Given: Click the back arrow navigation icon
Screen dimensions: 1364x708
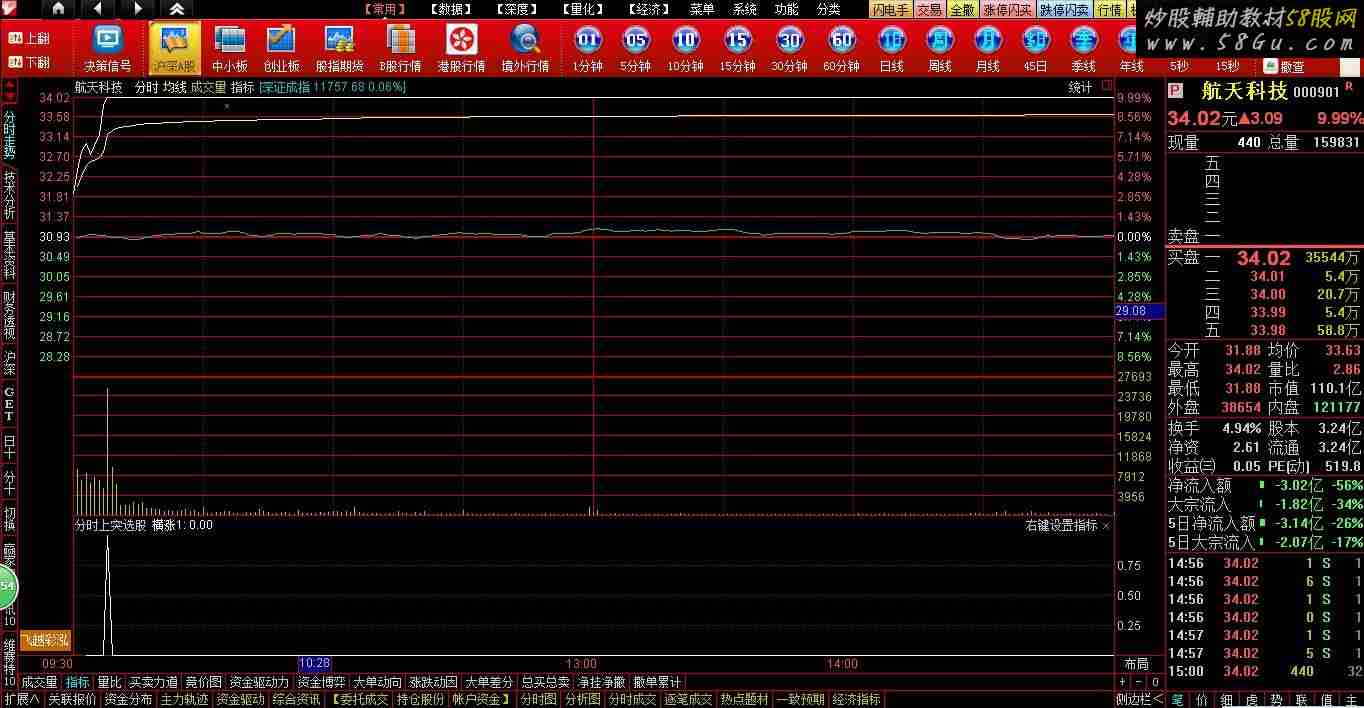Looking at the screenshot, I should (98, 9).
